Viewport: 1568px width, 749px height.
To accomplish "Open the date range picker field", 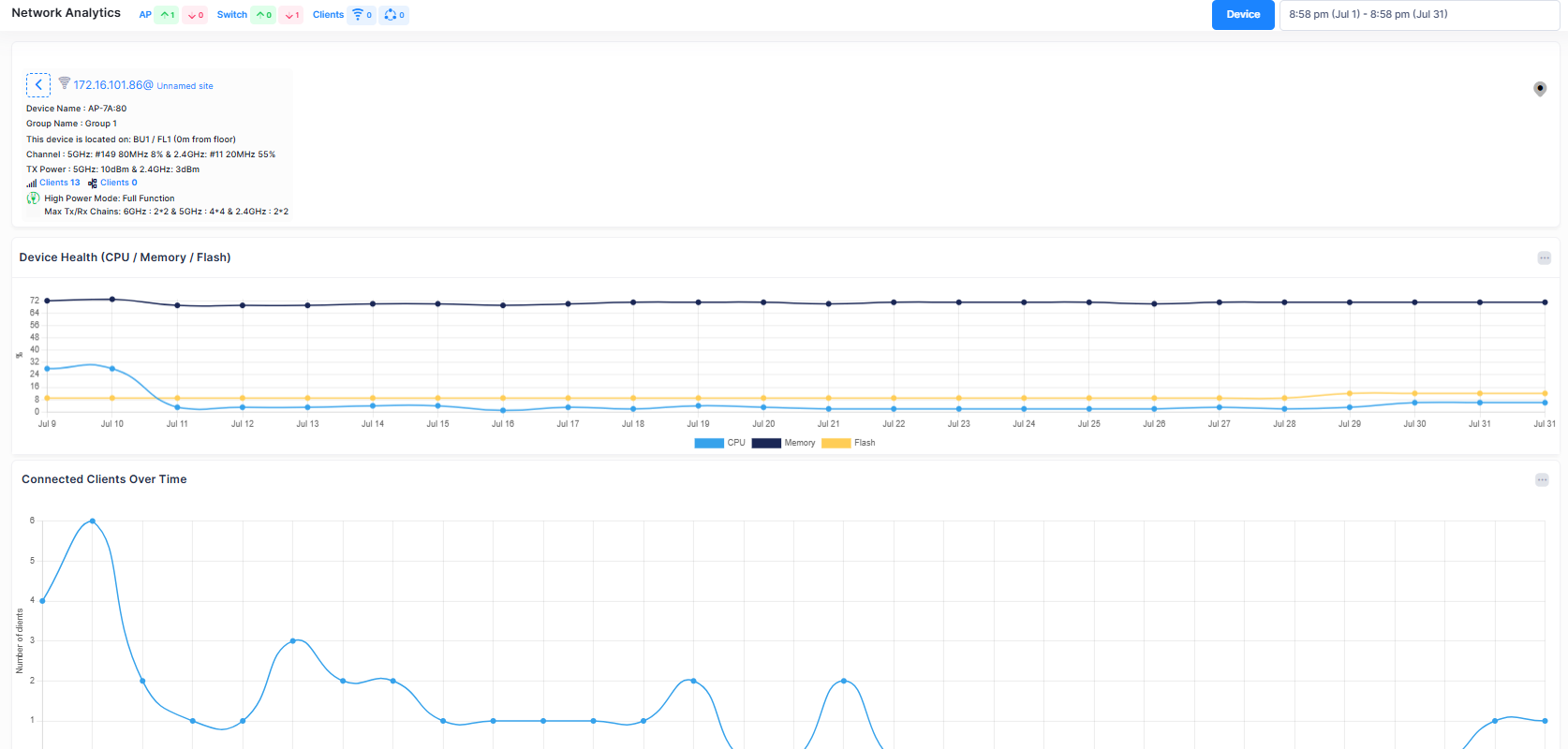I will 1418,15.
